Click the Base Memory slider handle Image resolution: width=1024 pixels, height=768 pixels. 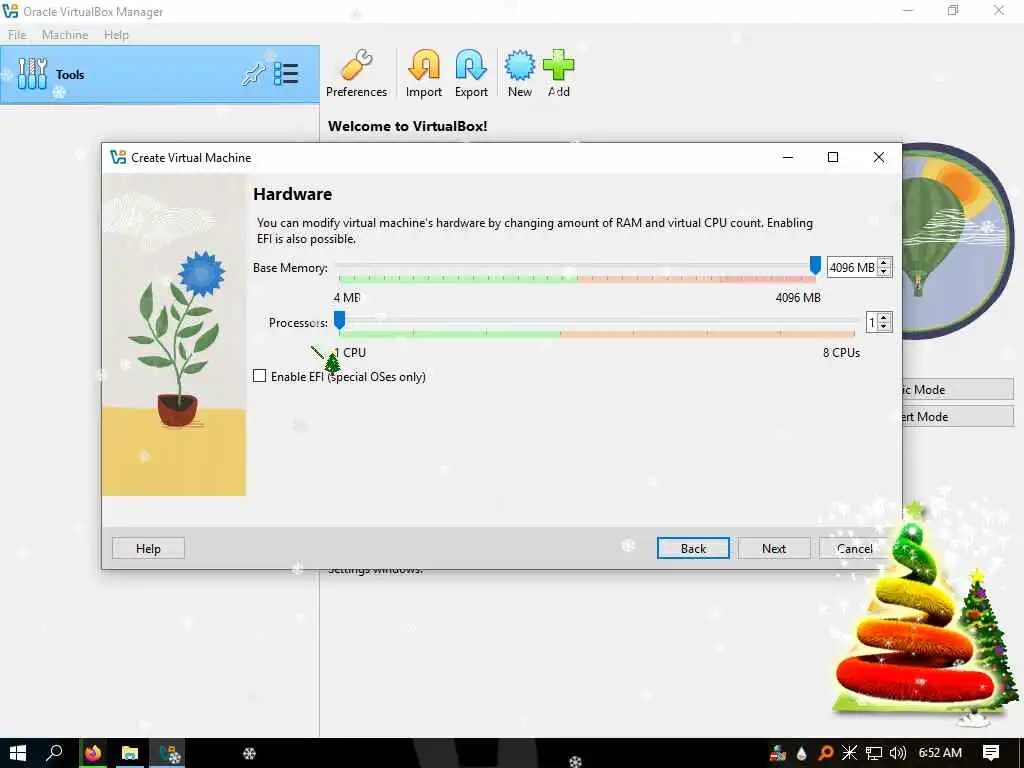[x=815, y=265]
